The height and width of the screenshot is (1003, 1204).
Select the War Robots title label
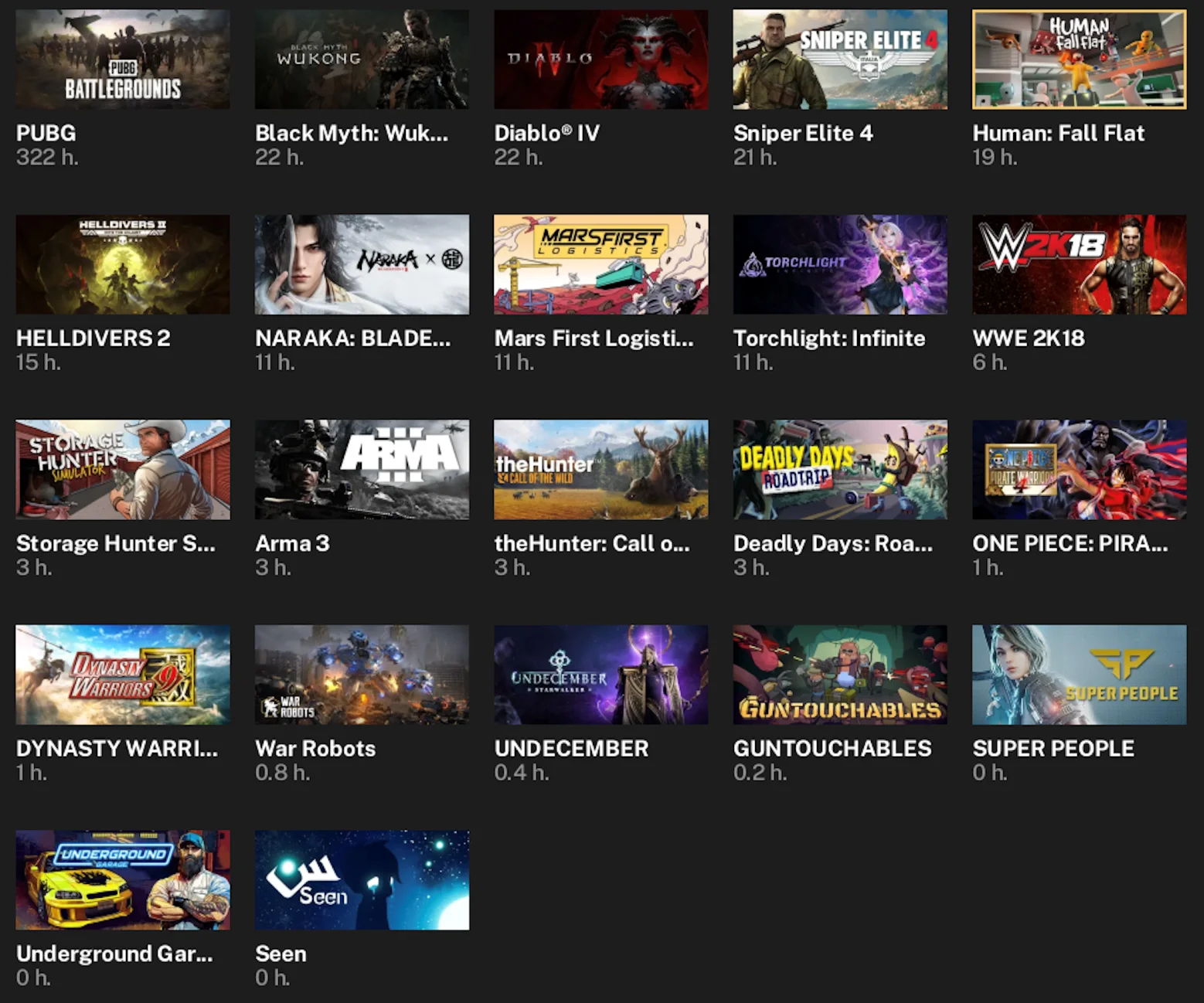pos(315,749)
